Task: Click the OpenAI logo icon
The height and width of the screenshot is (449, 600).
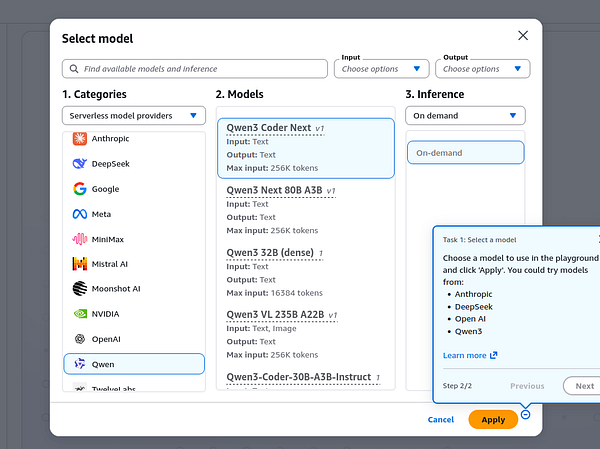Action: [80, 339]
